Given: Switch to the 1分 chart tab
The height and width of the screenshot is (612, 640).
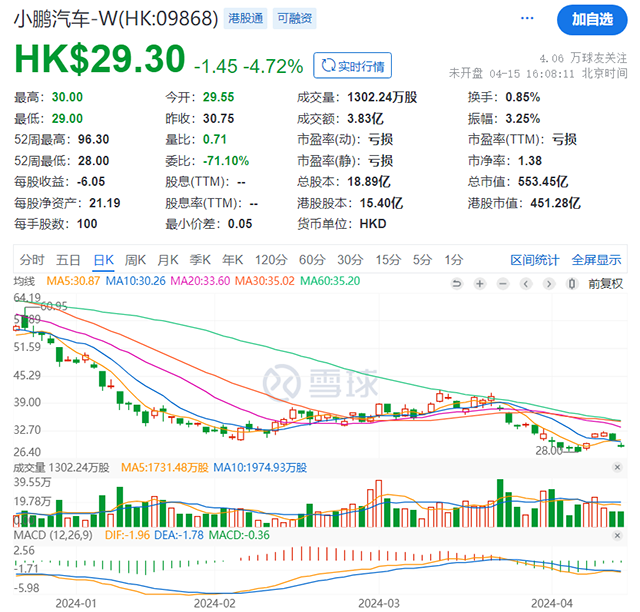Looking at the screenshot, I should 453,260.
